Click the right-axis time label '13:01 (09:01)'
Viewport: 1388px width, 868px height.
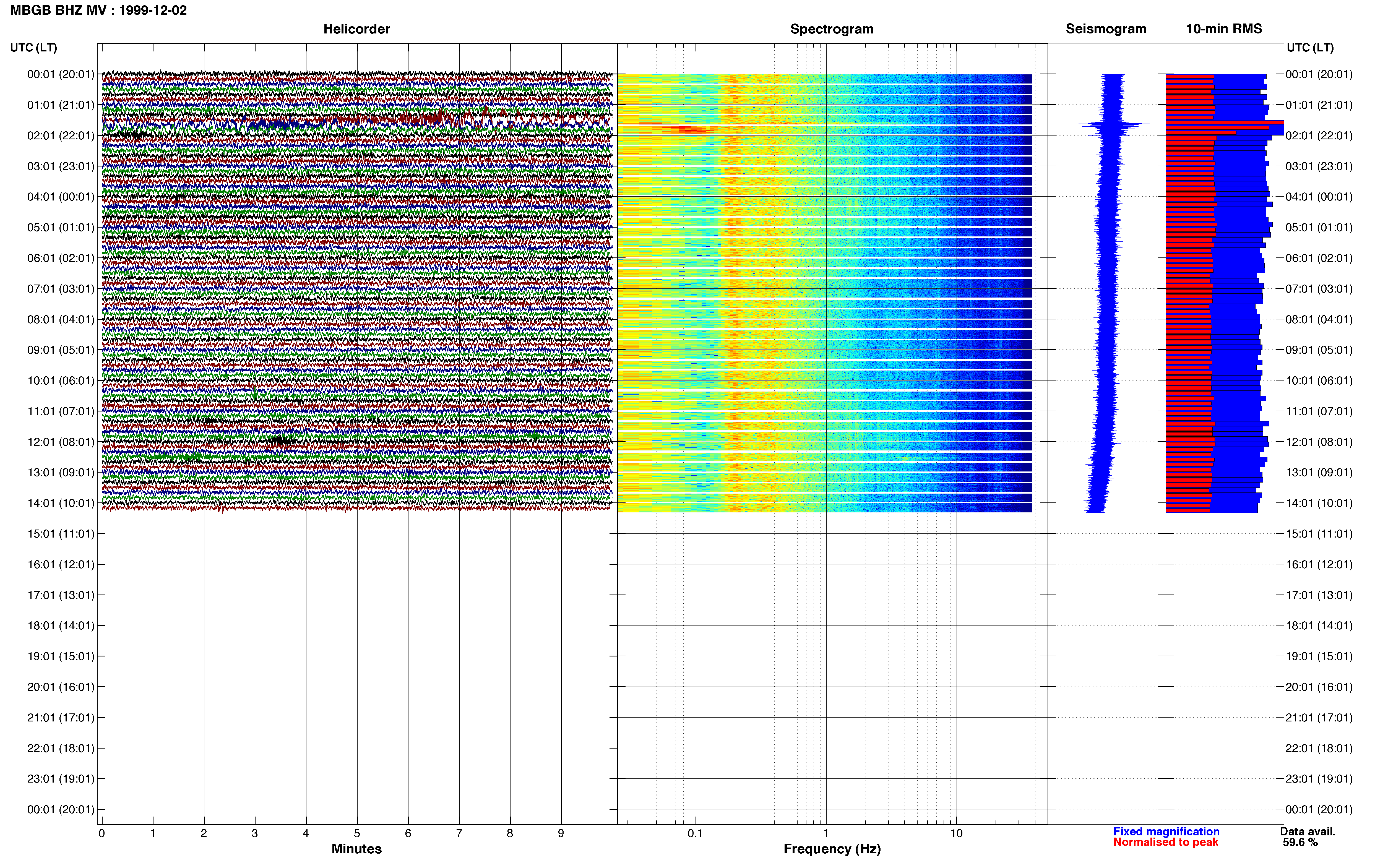pos(1319,473)
